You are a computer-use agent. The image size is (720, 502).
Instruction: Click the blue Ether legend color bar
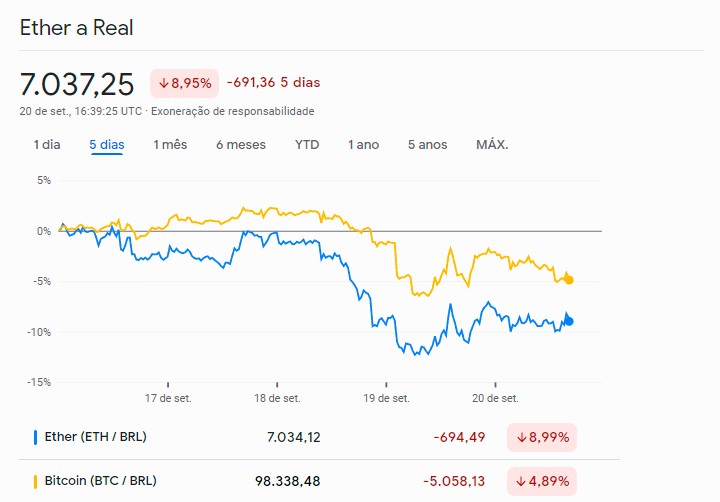coord(35,437)
